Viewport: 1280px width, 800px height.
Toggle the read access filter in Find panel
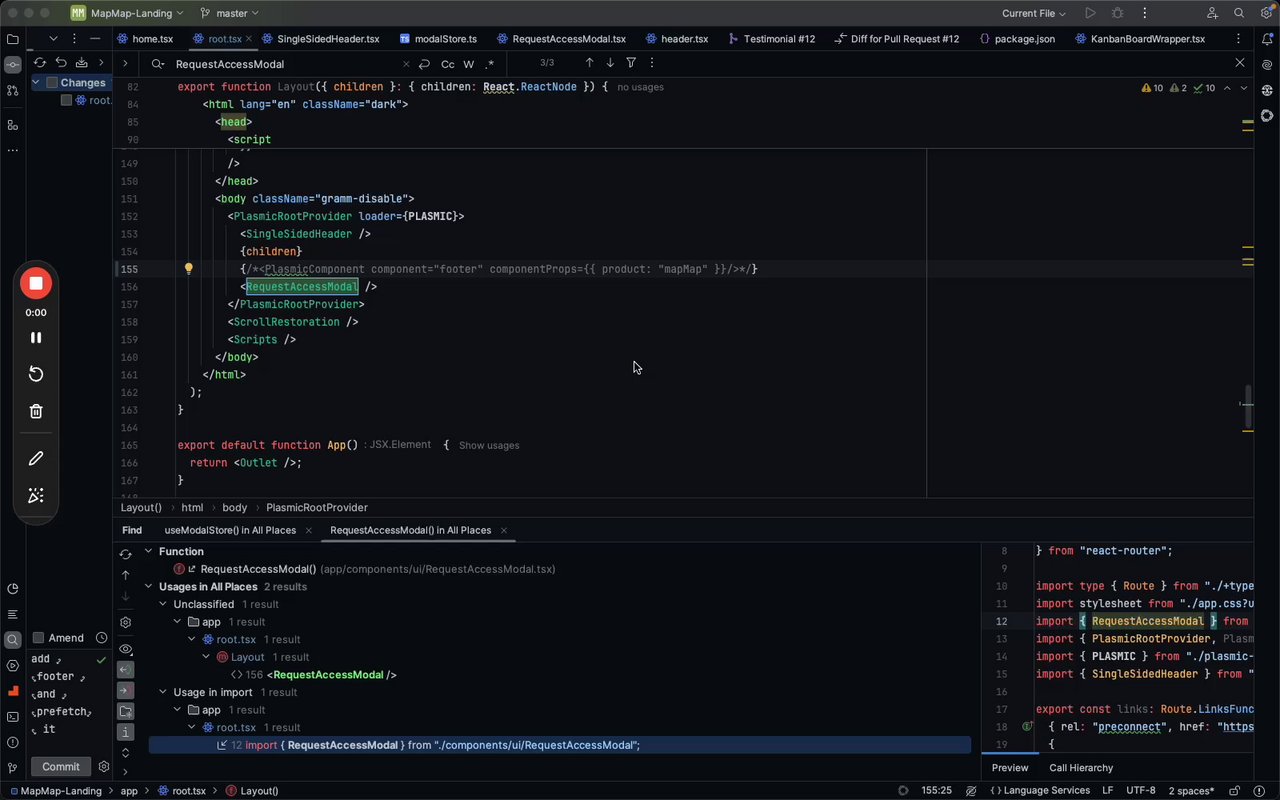point(125,670)
